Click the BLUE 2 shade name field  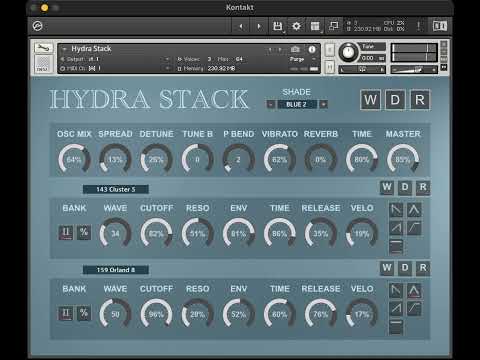(297, 105)
